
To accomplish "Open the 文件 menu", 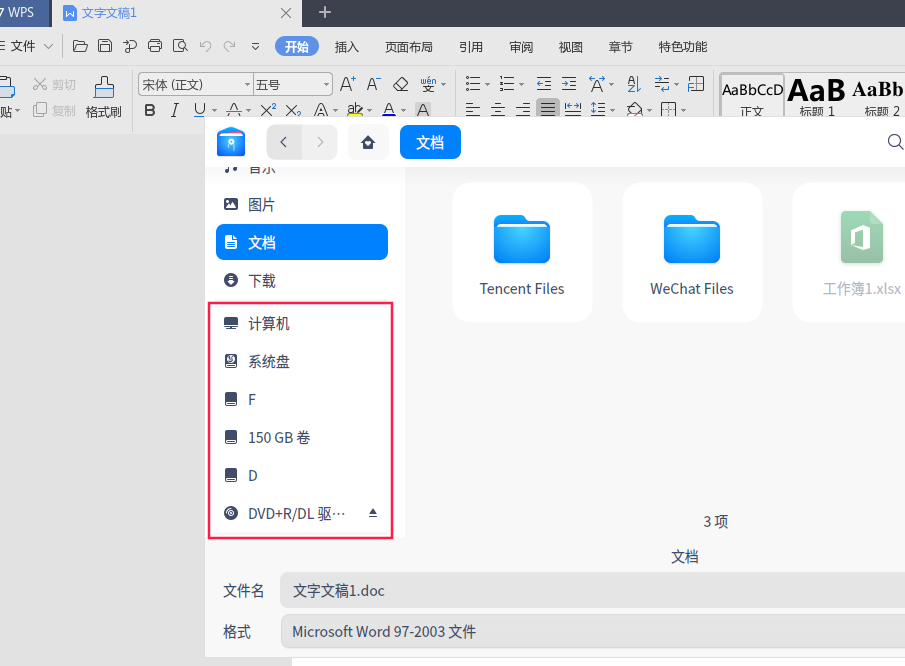I will click(x=27, y=46).
